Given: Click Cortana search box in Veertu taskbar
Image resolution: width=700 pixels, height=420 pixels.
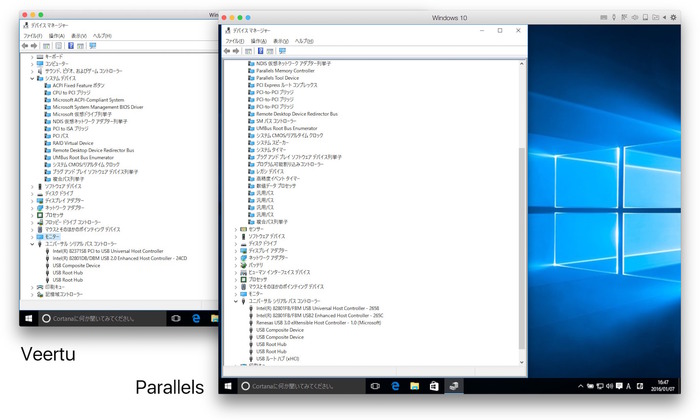Looking at the screenshot, I should click(103, 318).
